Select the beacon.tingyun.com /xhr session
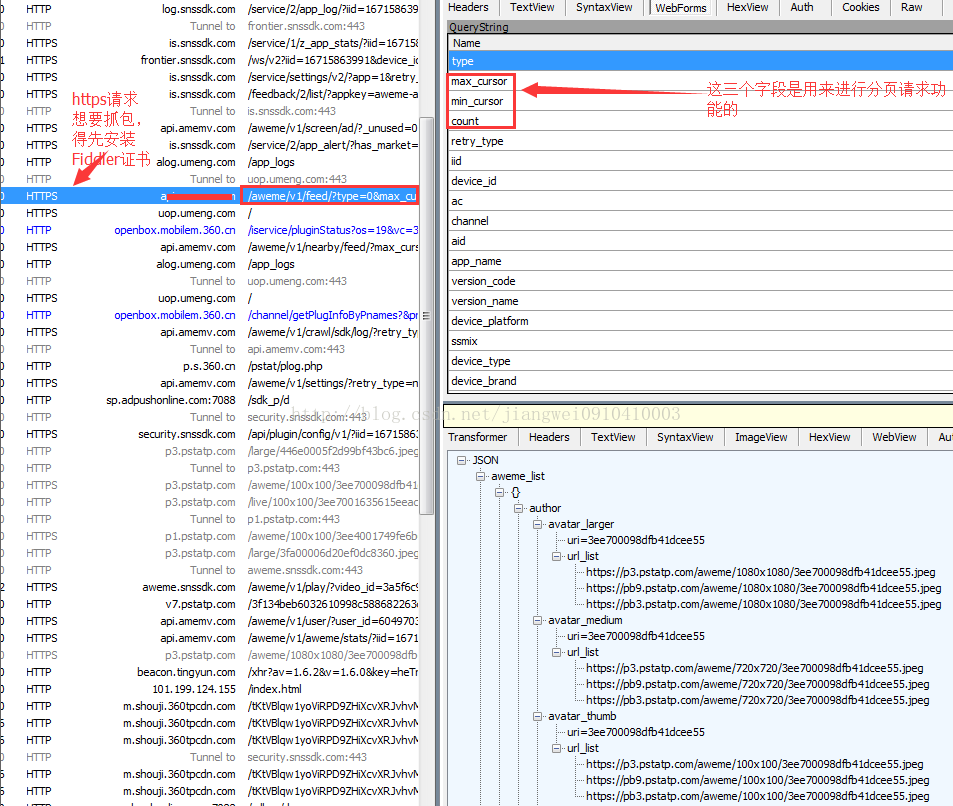 click(x=209, y=672)
